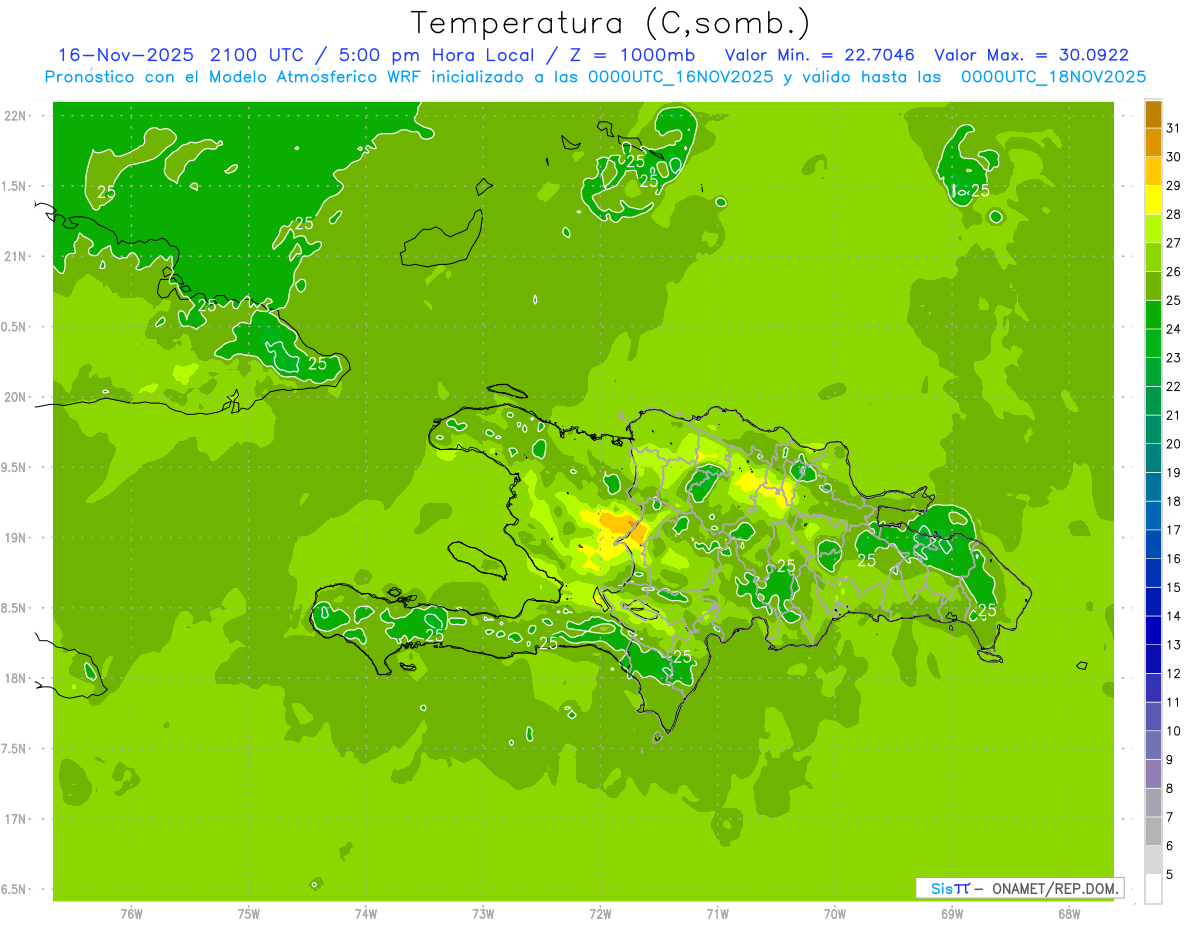This screenshot has height=927, width=1200.
Task: Click the color scale segment between 12 and 13
Action: (1153, 660)
